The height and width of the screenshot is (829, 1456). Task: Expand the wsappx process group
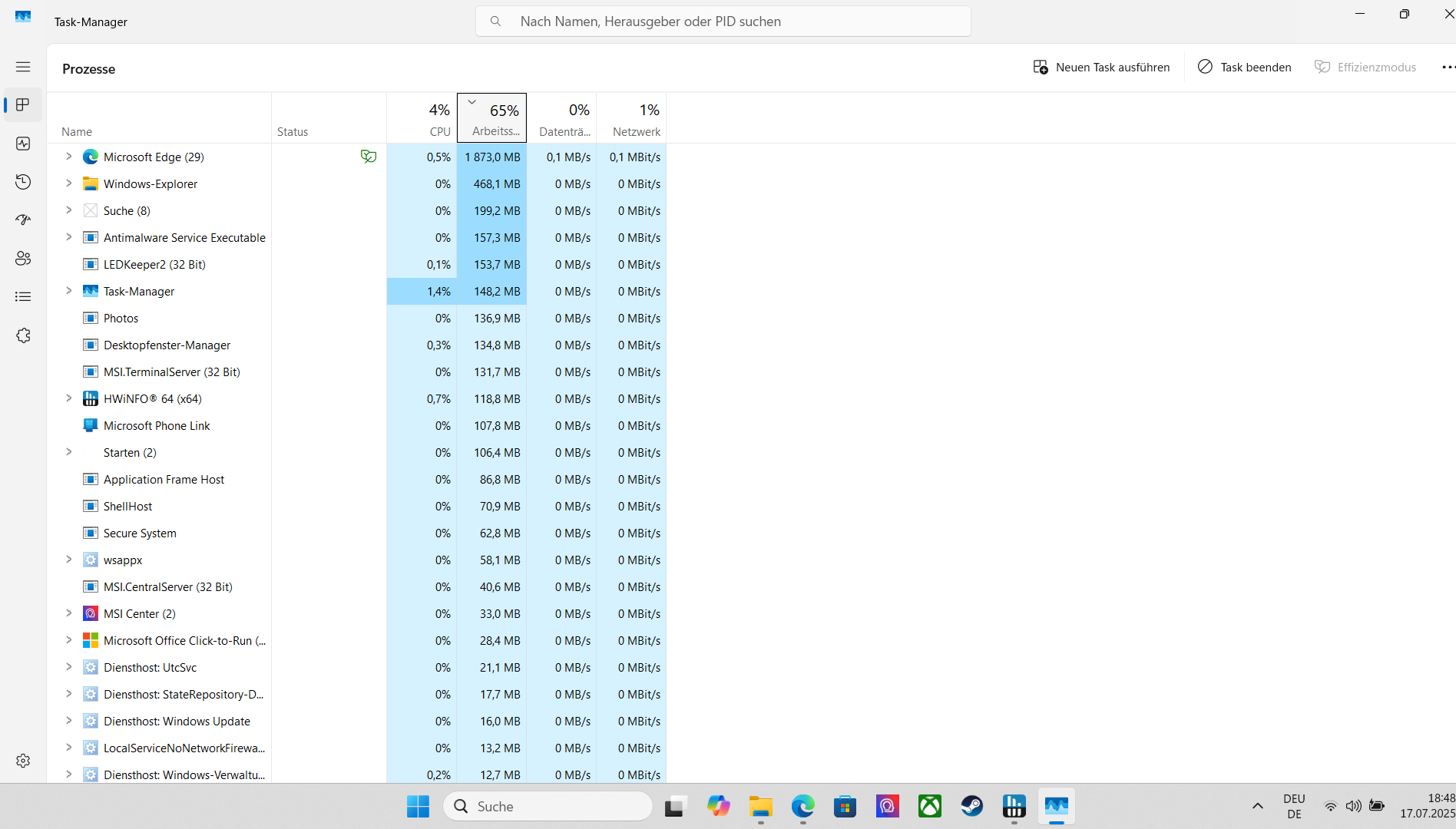click(x=68, y=560)
